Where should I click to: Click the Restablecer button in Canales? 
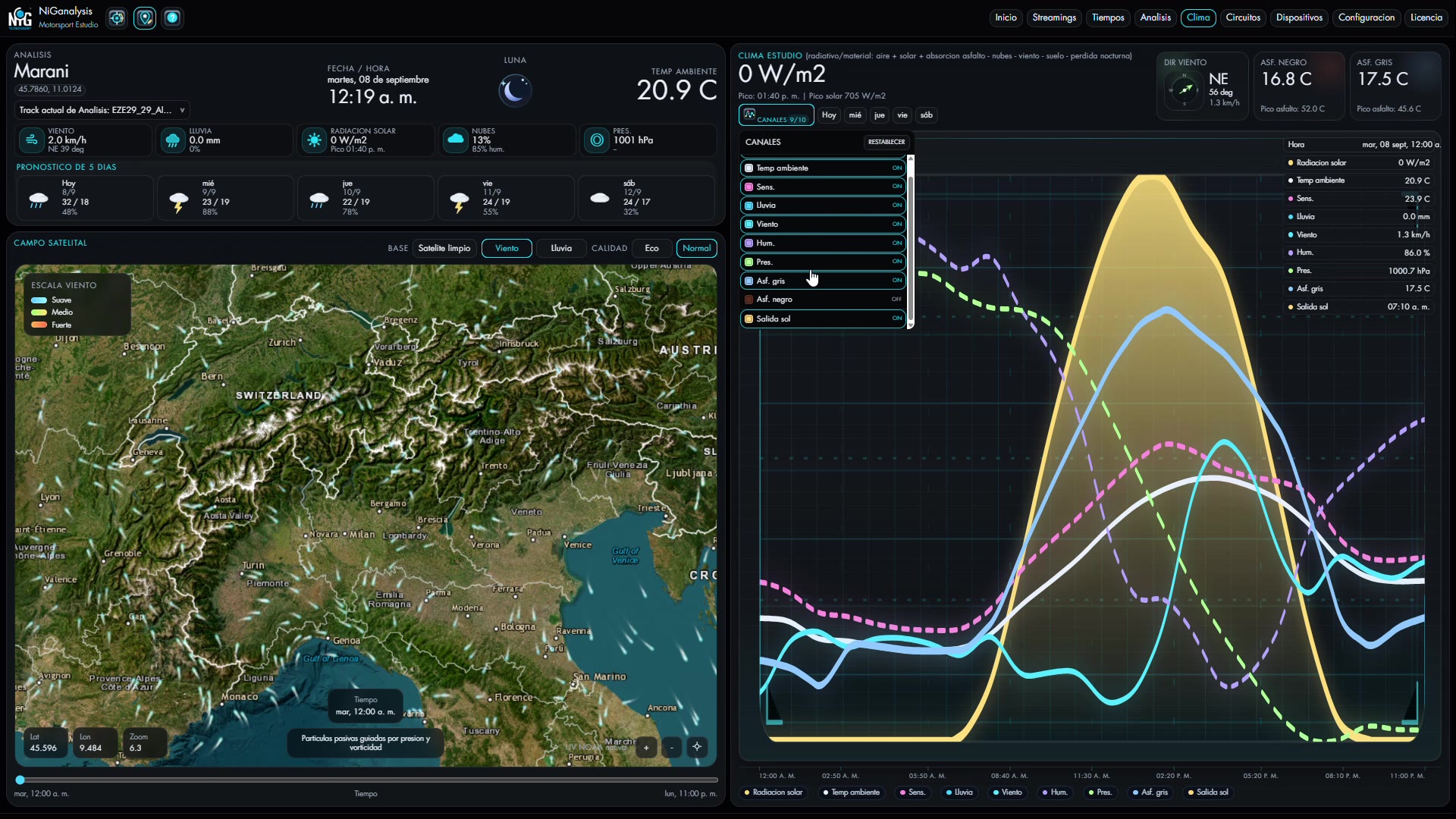tap(886, 142)
